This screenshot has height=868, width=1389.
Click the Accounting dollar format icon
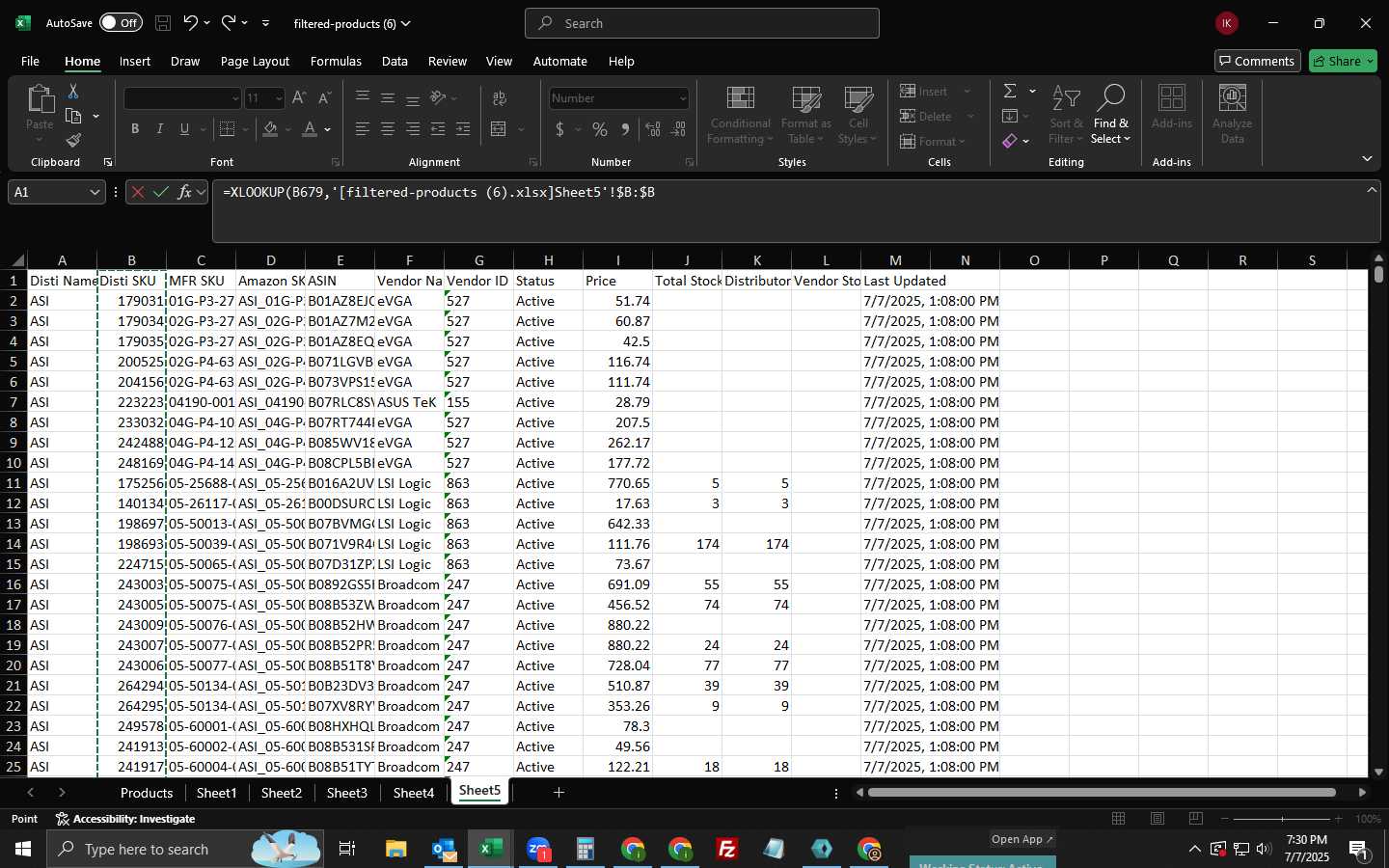pos(559,128)
